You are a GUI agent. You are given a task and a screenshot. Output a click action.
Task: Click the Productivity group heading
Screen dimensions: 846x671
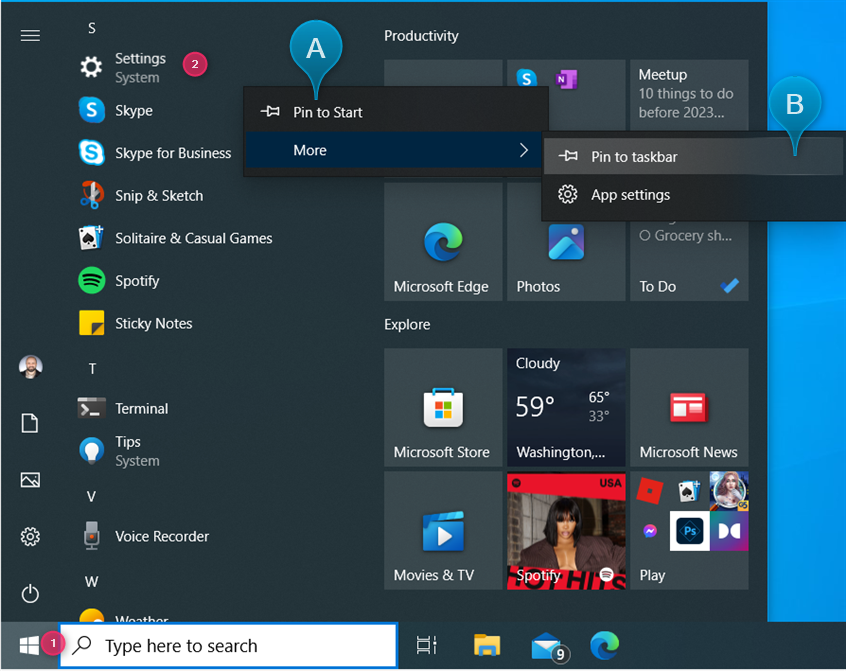421,36
